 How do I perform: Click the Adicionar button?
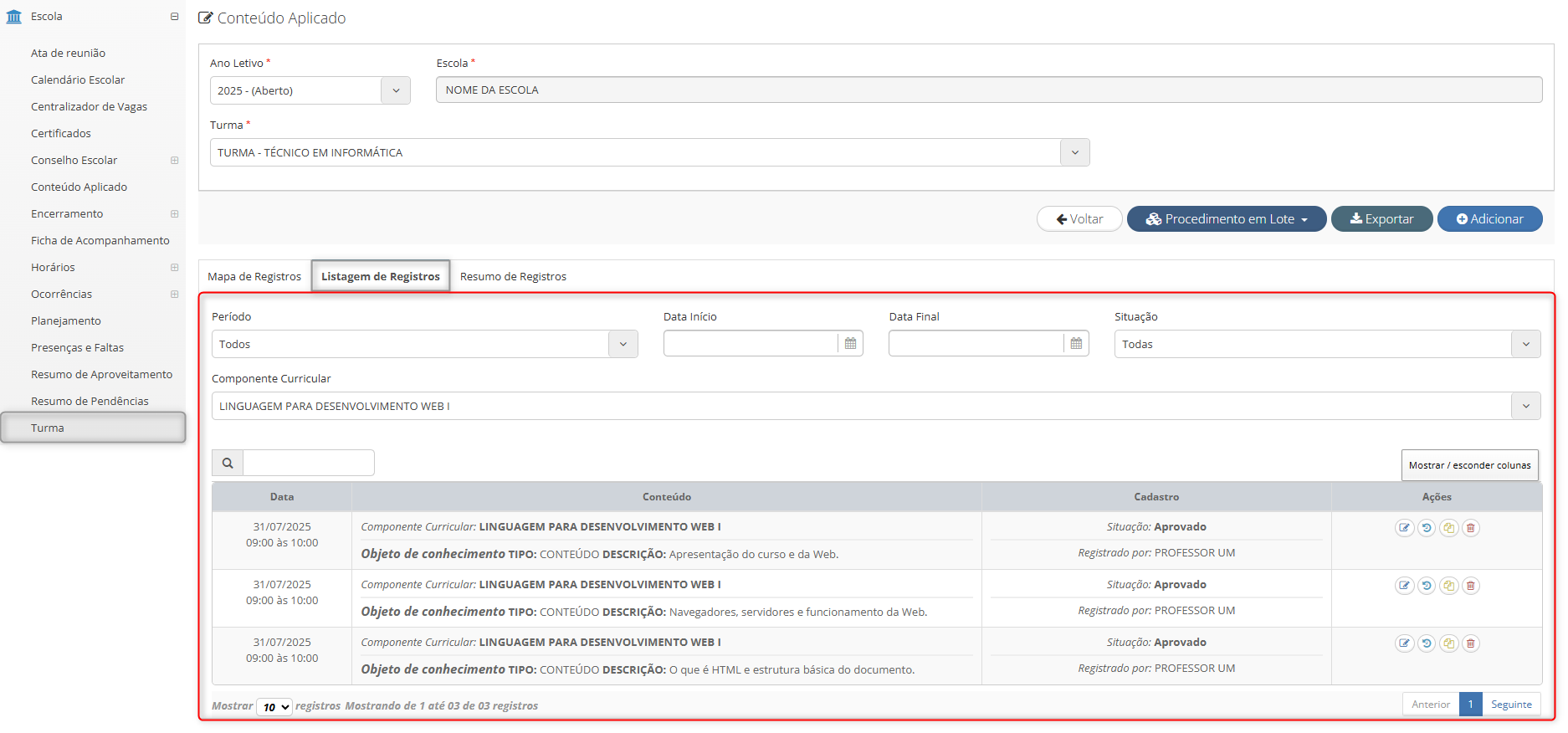pyautogui.click(x=1489, y=219)
